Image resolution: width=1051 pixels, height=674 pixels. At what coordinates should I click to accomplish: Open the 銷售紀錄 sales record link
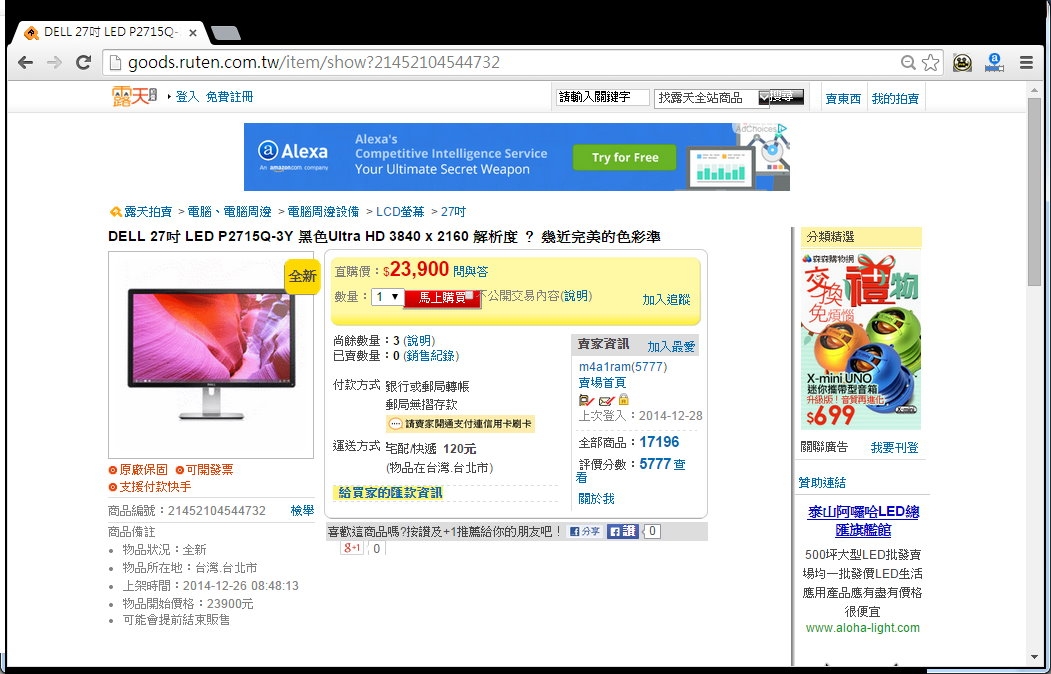[431, 356]
